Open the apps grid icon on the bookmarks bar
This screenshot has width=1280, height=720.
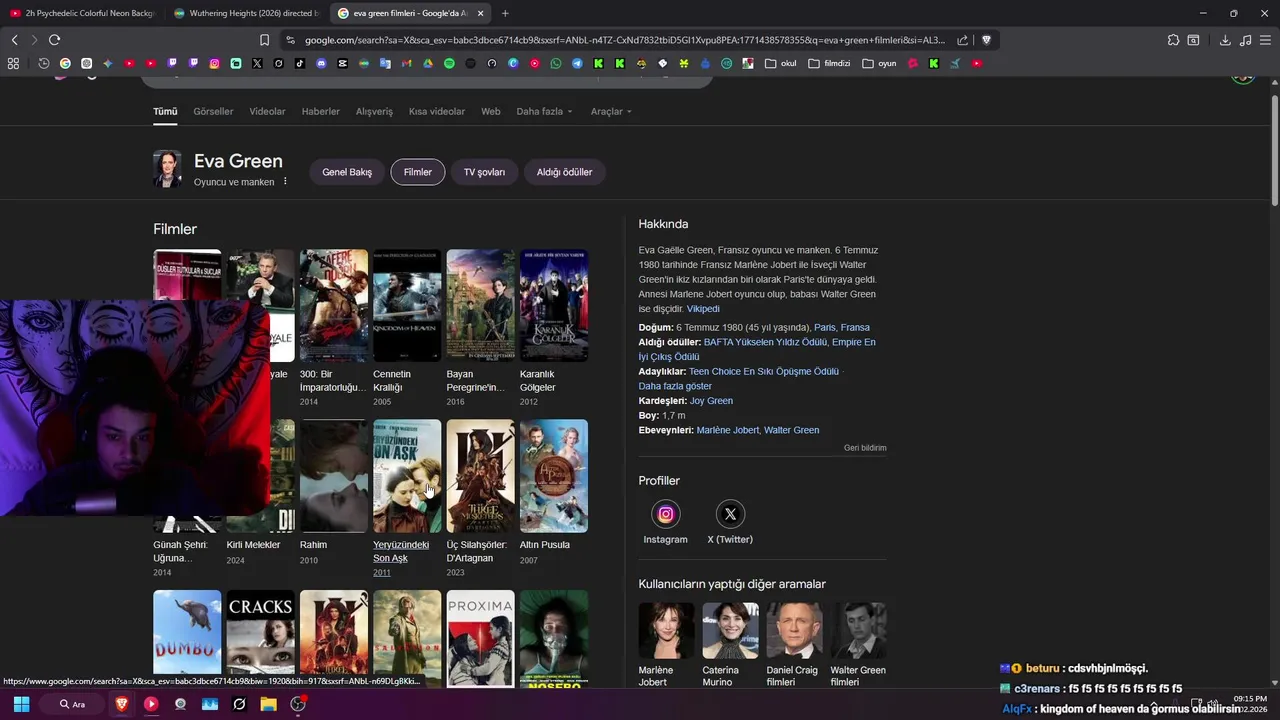[x=13, y=63]
